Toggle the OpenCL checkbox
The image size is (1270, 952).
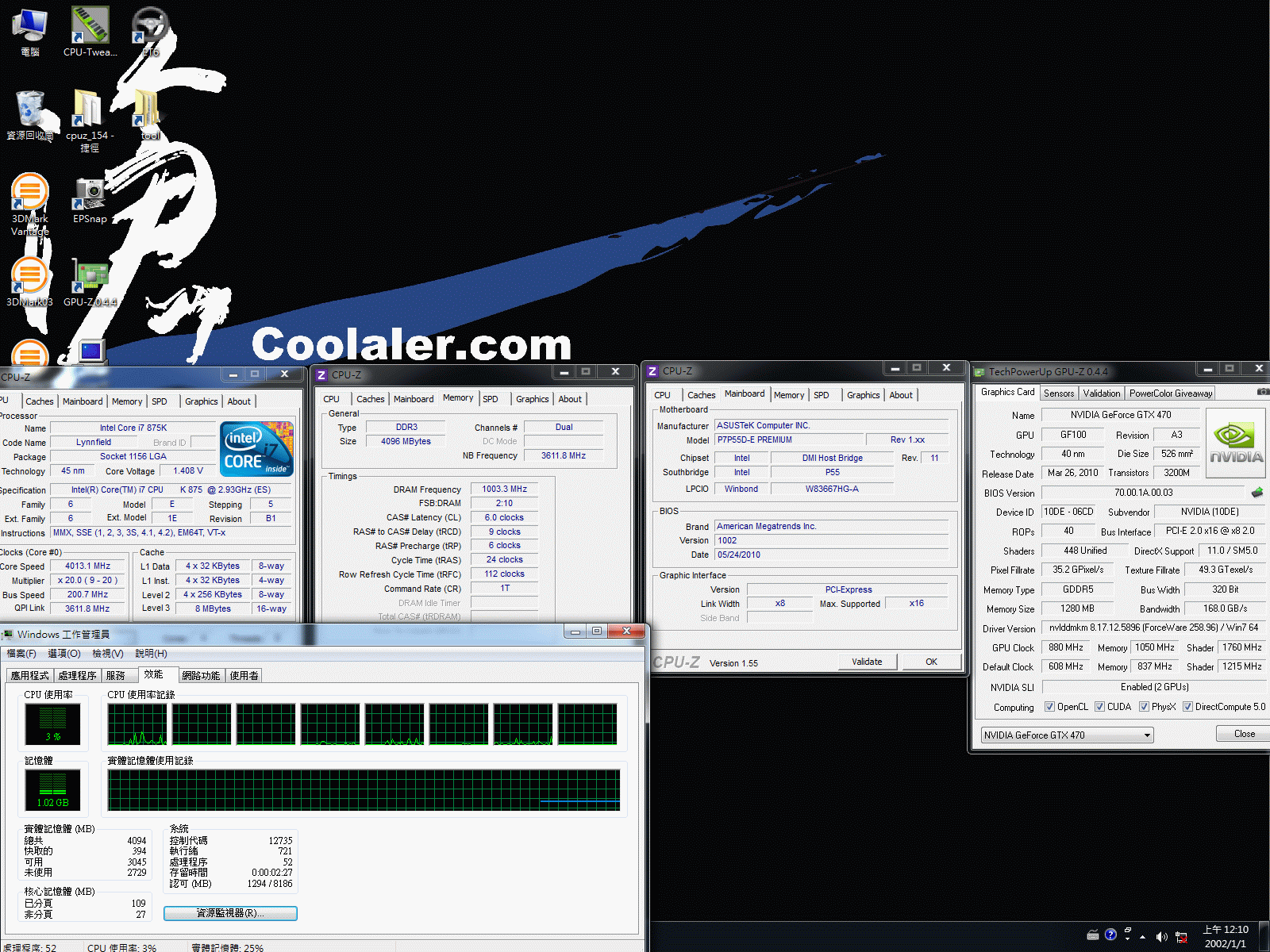1049,707
